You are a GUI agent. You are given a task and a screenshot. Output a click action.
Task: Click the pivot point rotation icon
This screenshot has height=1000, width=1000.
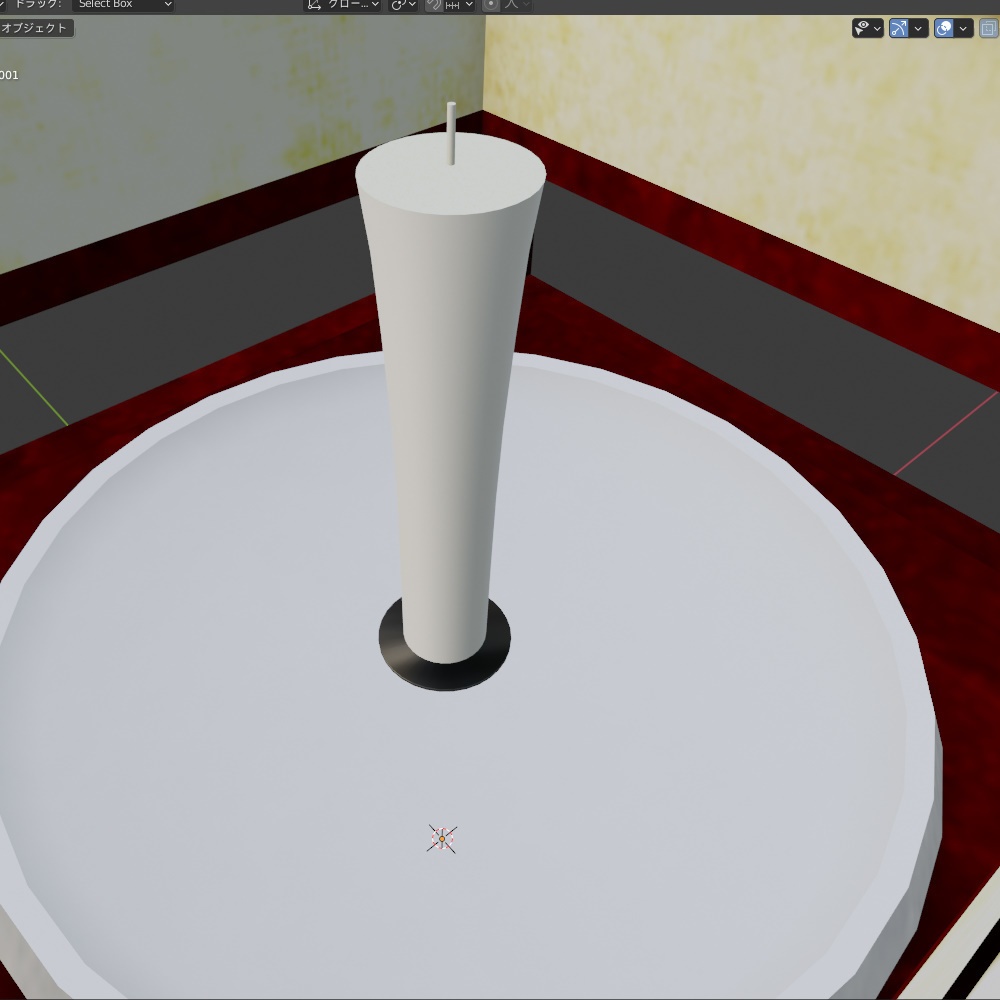point(395,5)
